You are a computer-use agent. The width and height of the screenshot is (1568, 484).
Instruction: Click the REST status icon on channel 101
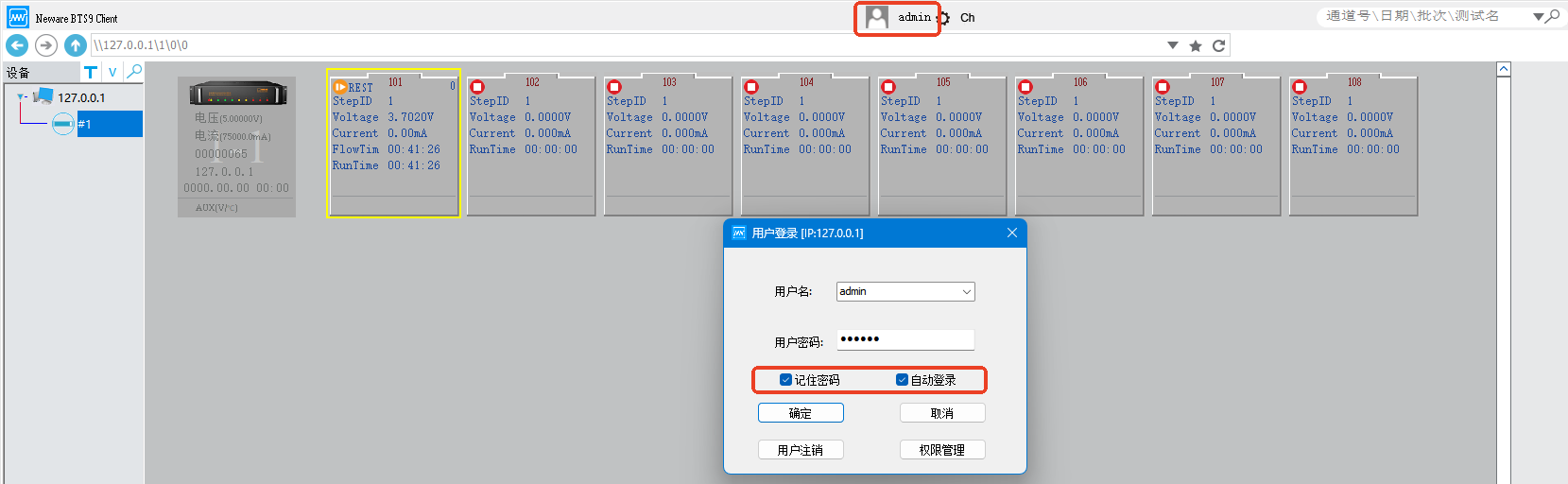[x=339, y=87]
